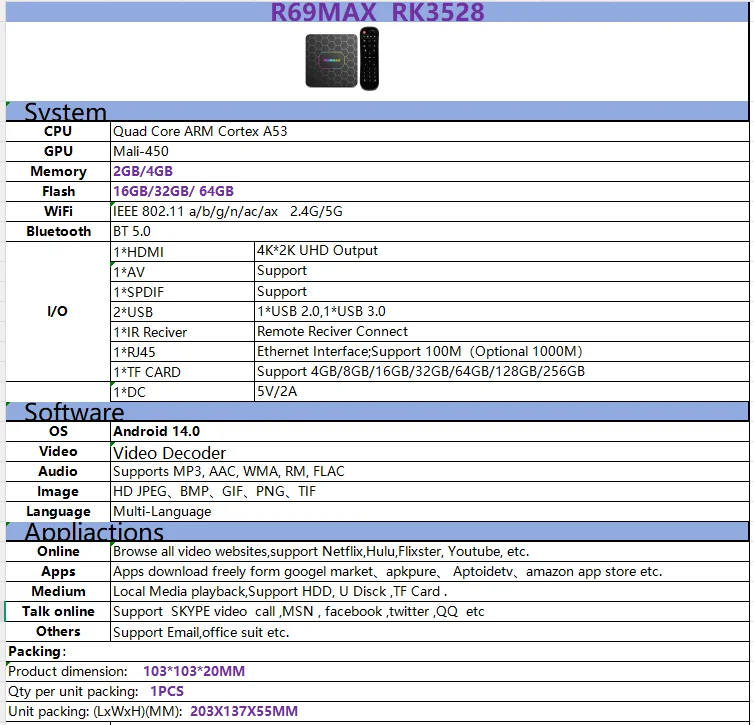
Task: Click the 'Language' label cell
Action: pyautogui.click(x=58, y=512)
